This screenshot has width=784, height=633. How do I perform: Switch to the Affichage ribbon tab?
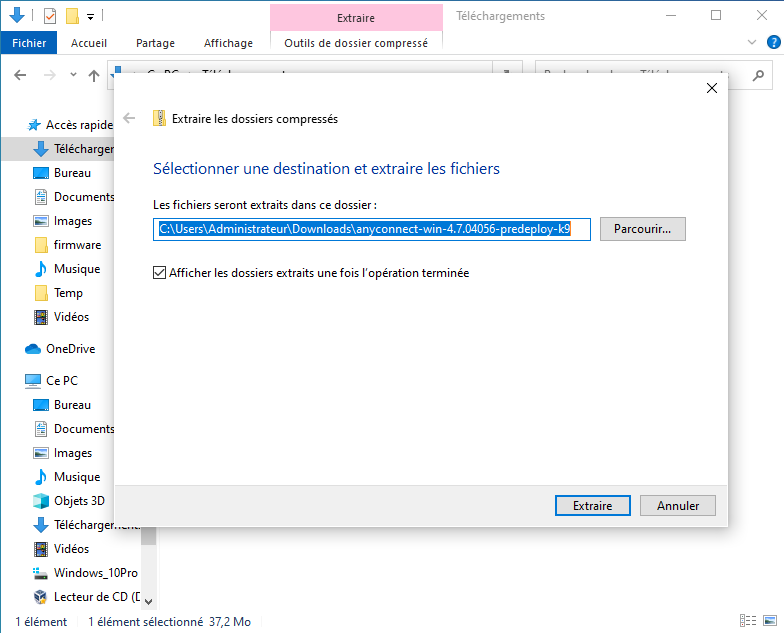click(228, 43)
